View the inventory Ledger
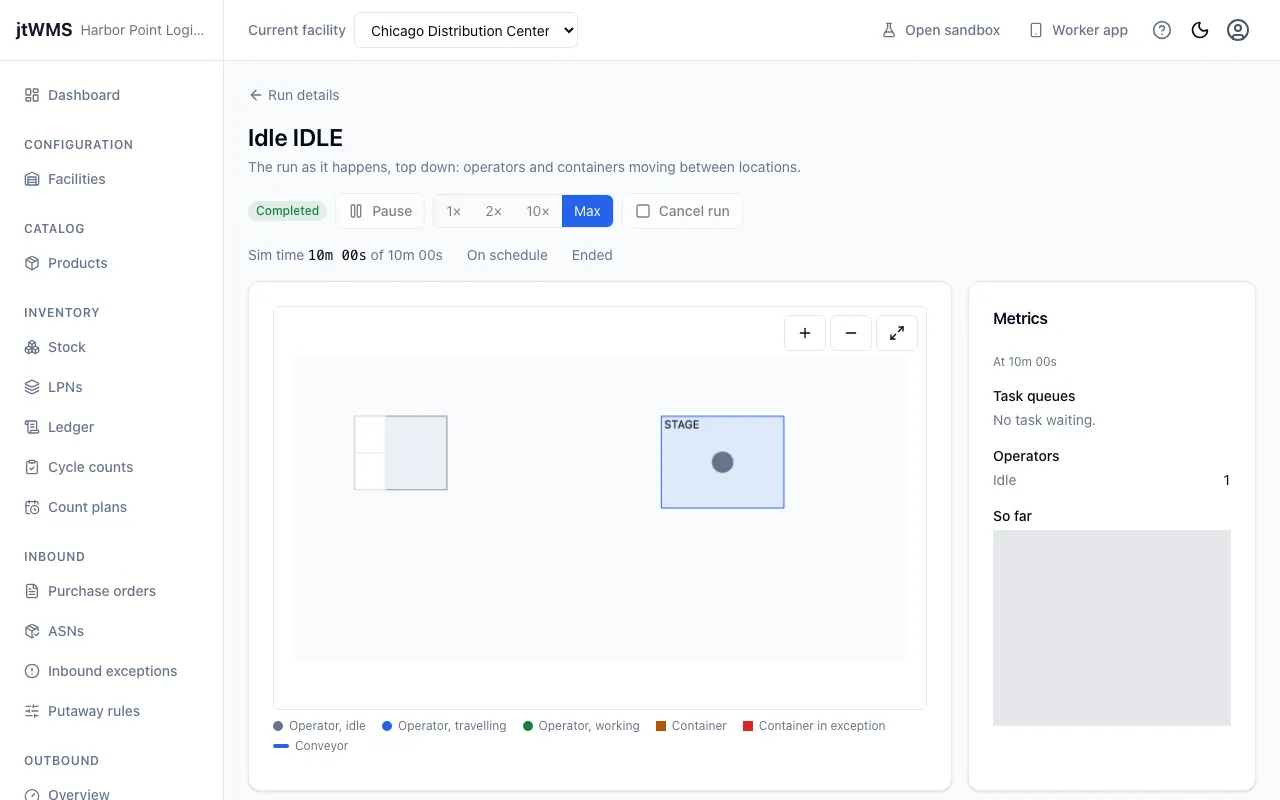The width and height of the screenshot is (1280, 800). coord(59,427)
